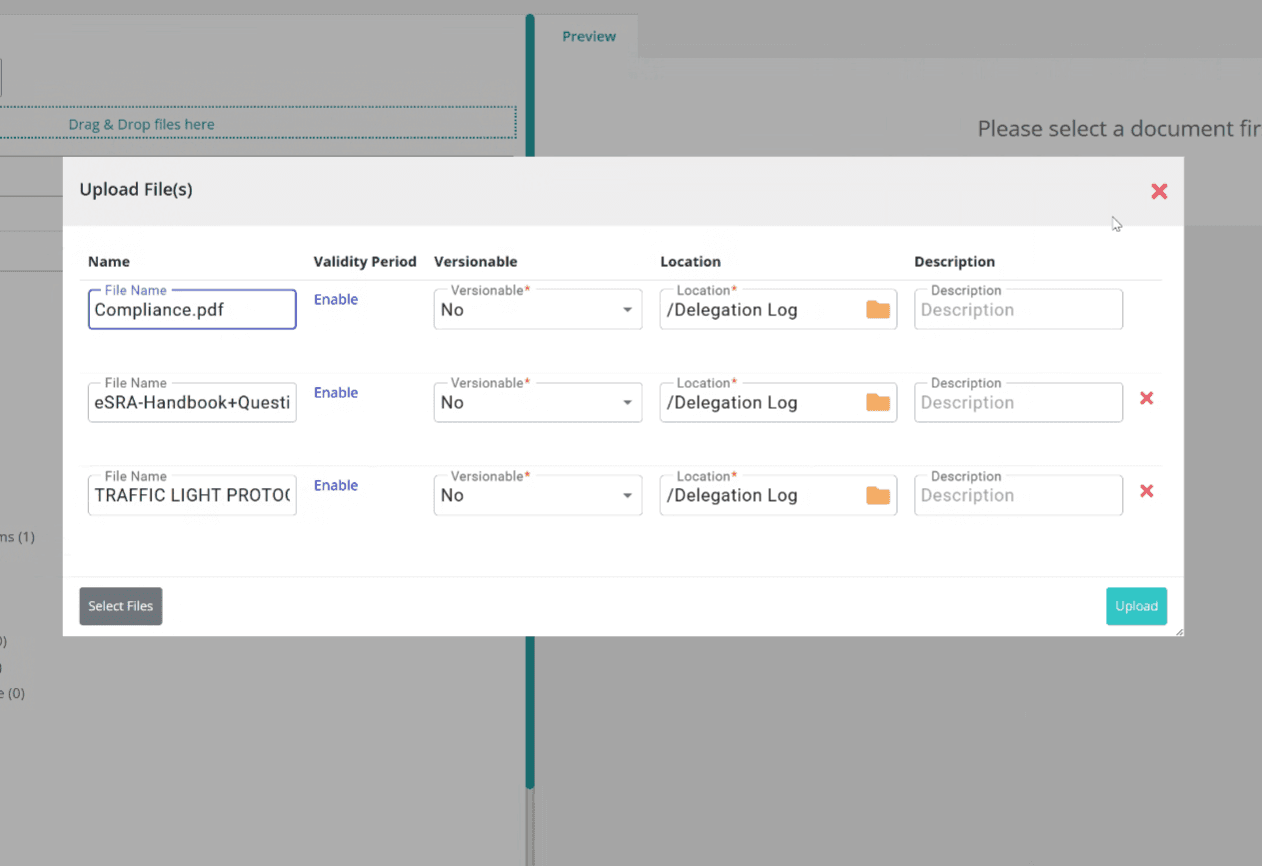This screenshot has width=1262, height=866.
Task: Remove the eSRA-Handbook file row
Action: [1147, 398]
